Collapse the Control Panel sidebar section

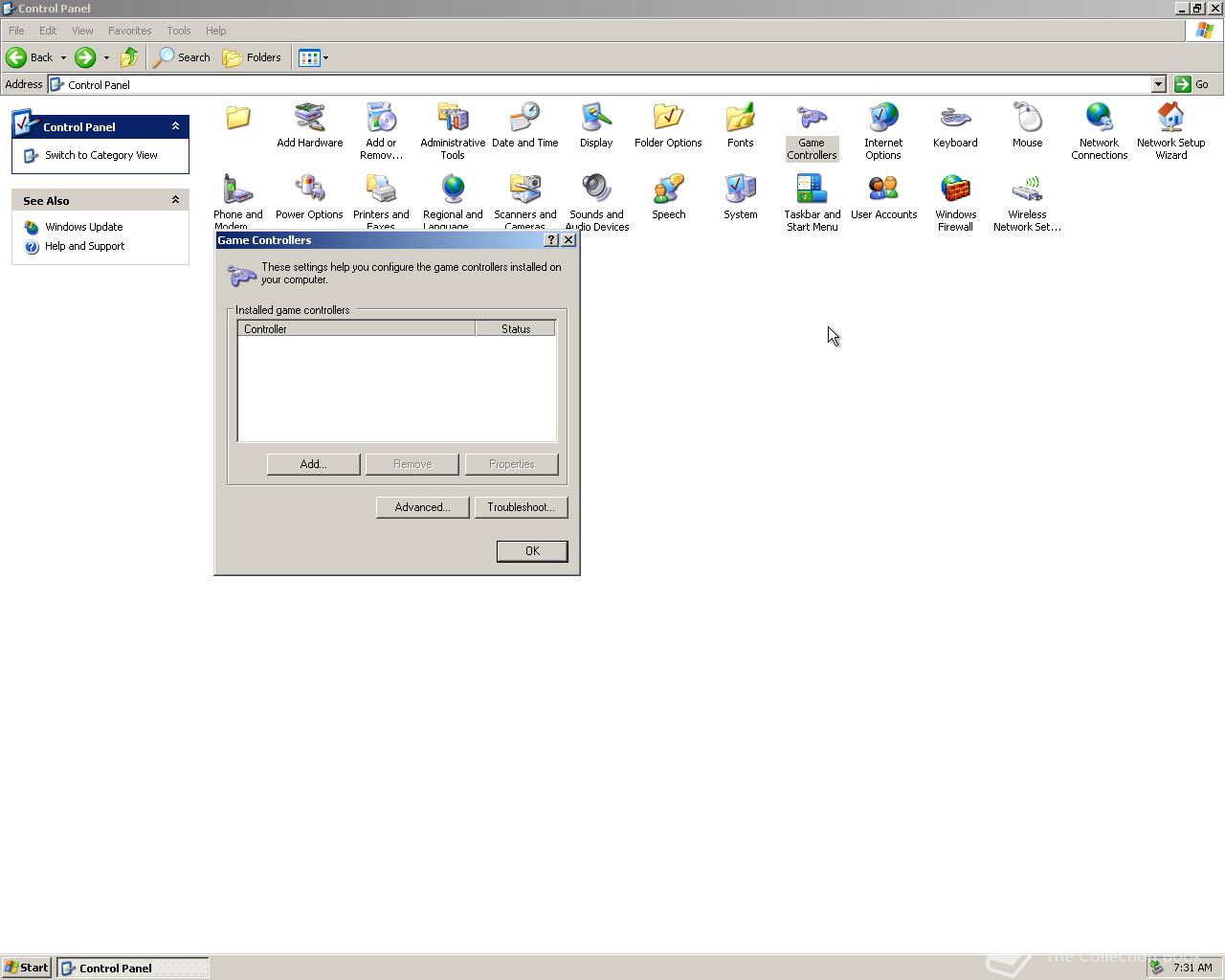175,126
